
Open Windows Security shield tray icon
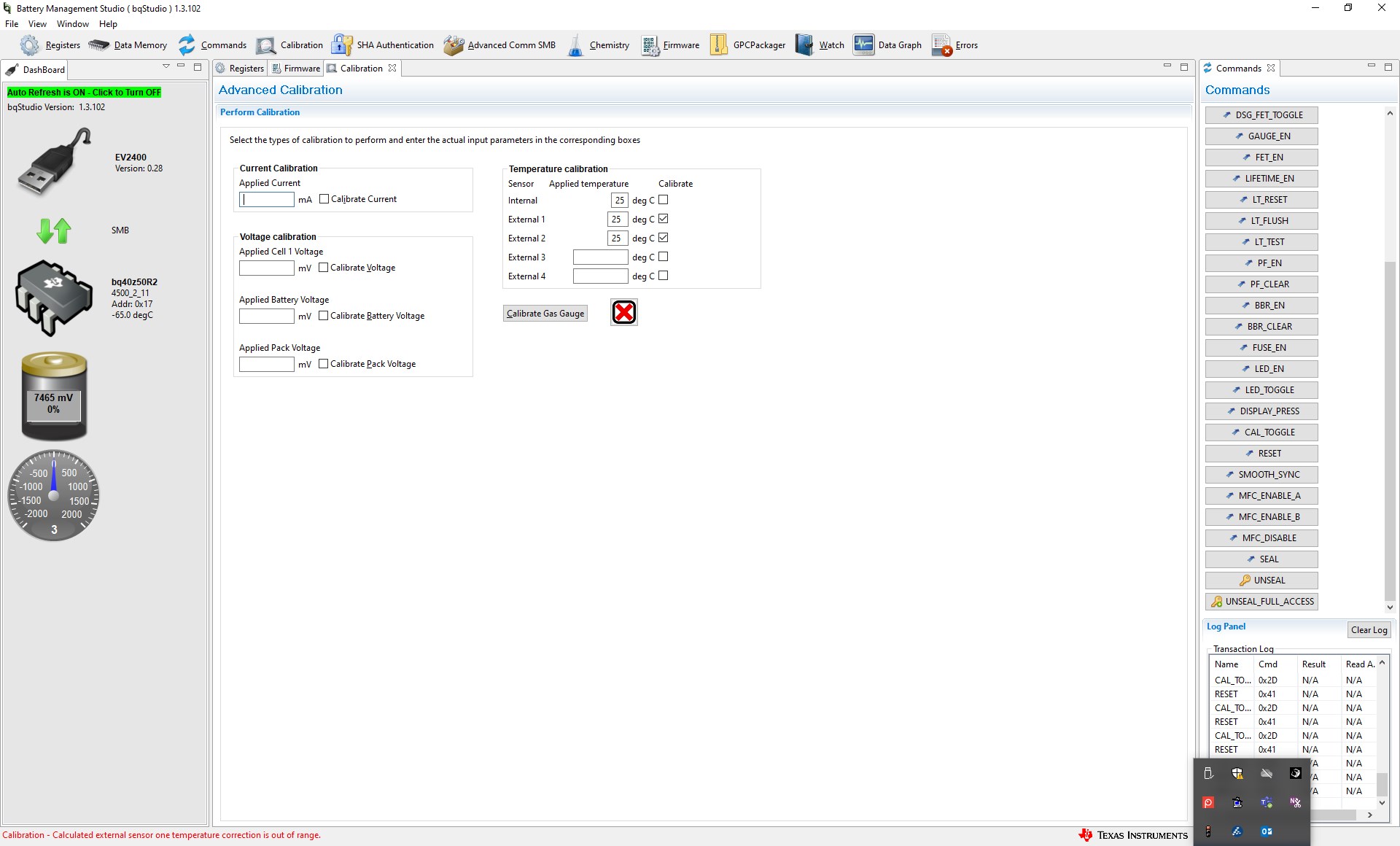click(1237, 773)
